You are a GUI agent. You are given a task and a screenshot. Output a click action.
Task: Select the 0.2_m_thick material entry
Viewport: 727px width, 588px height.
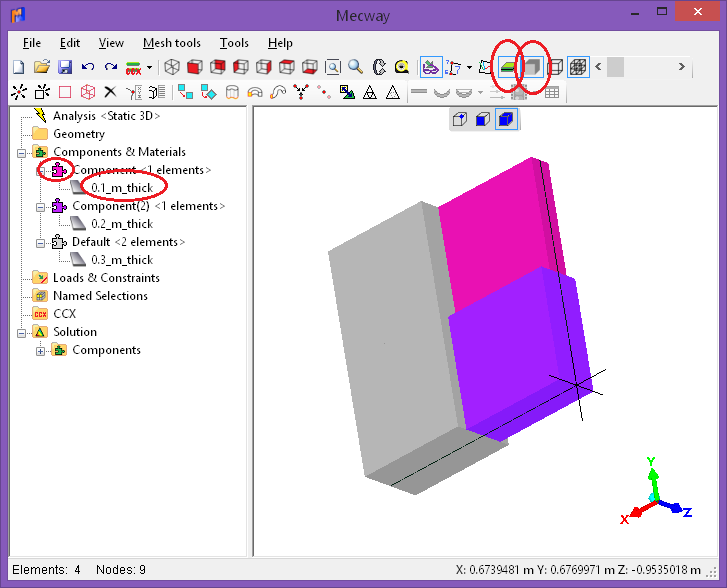[122, 224]
